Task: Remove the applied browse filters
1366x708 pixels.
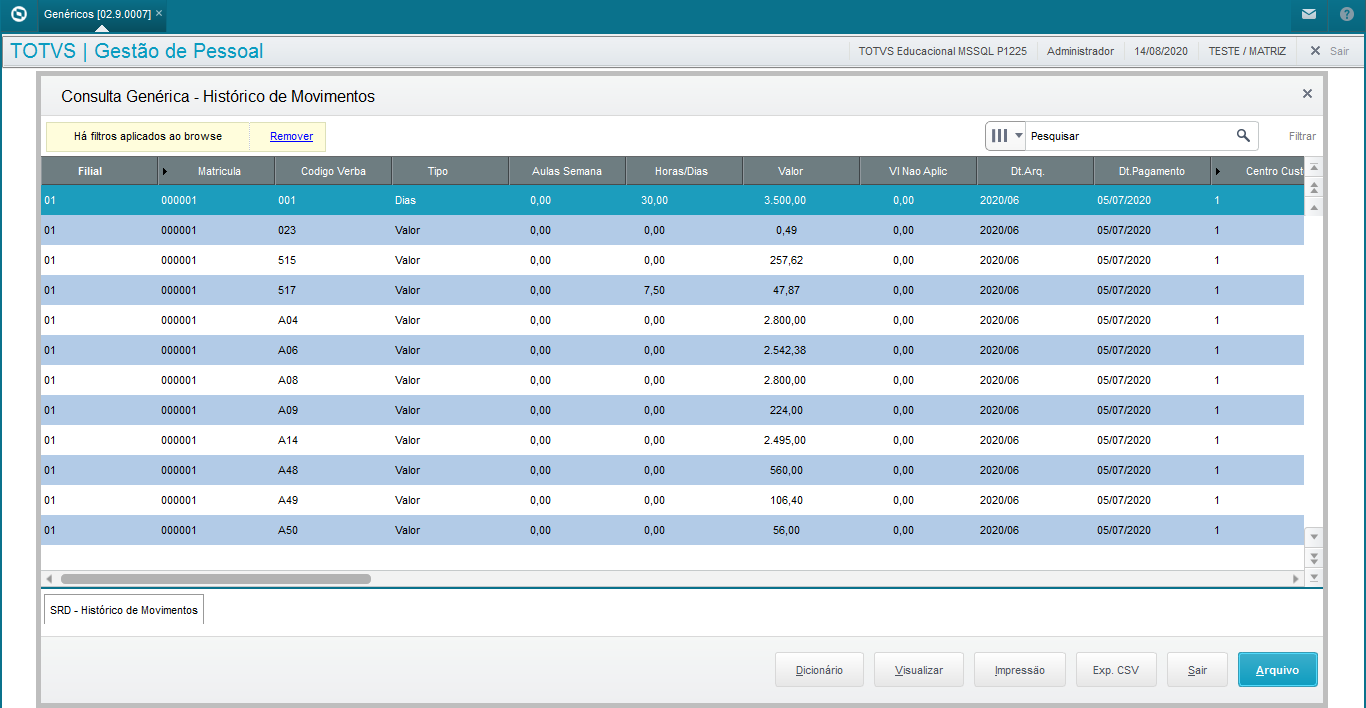Action: [x=291, y=136]
